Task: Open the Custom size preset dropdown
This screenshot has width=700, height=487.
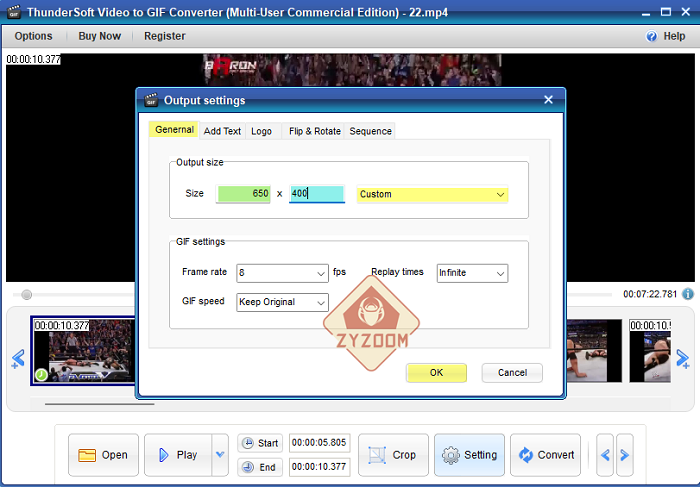Action: click(x=432, y=194)
